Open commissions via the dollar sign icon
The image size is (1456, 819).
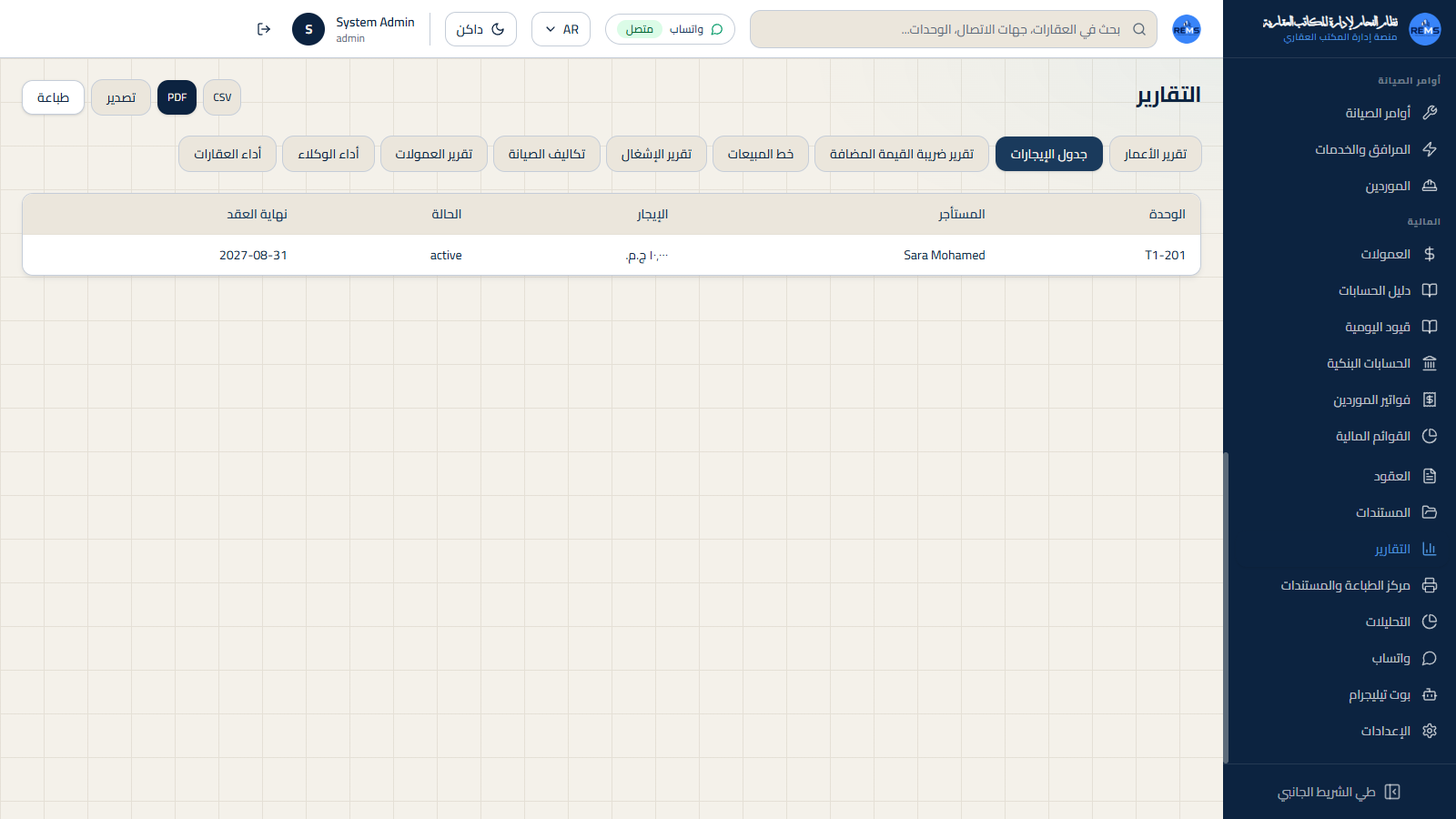tap(1430, 254)
